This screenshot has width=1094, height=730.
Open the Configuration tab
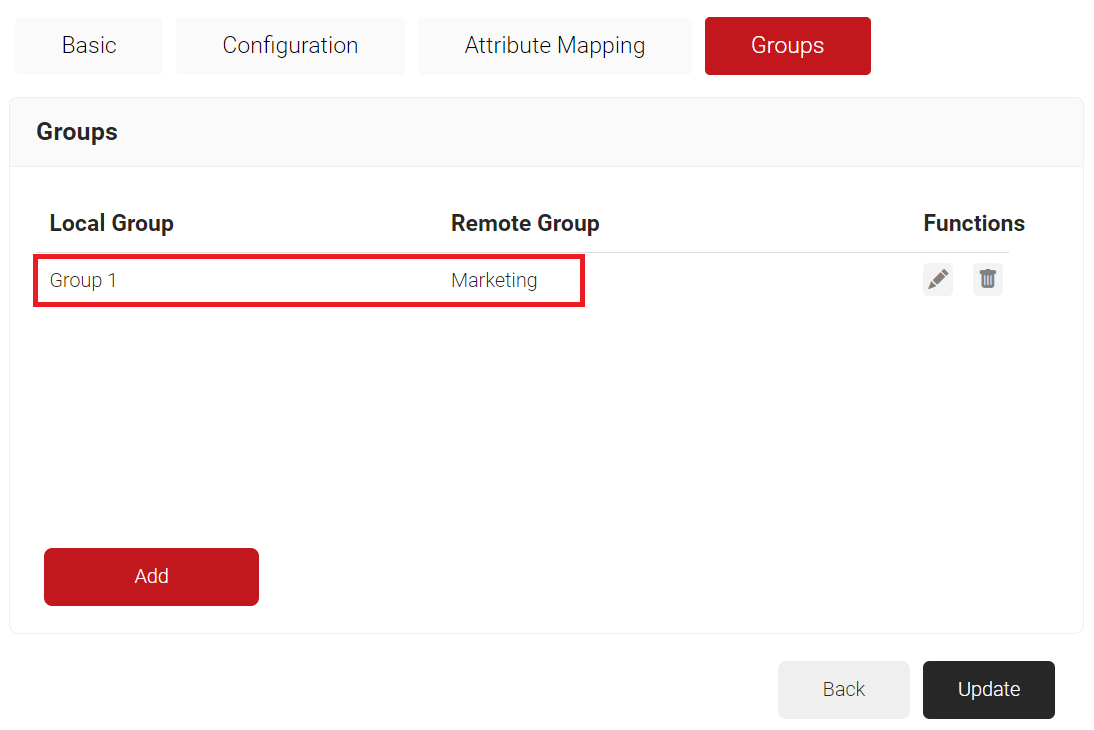290,46
